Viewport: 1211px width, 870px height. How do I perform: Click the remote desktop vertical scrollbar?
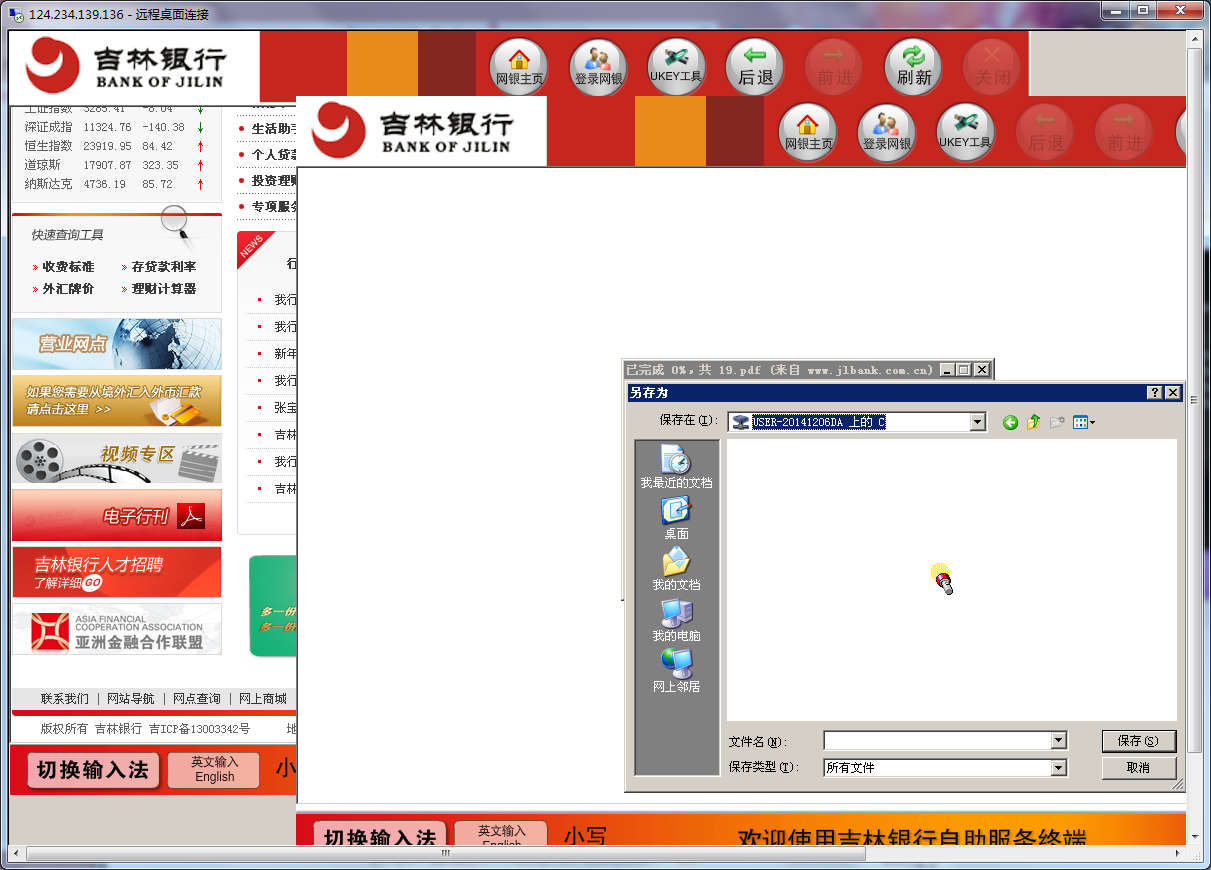[1195, 400]
